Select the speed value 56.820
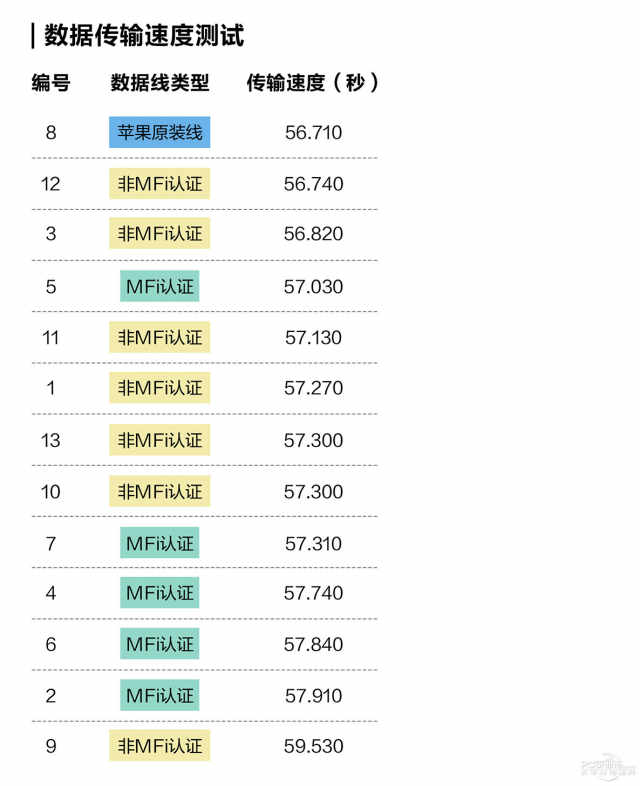Image resolution: width=640 pixels, height=786 pixels. pyautogui.click(x=313, y=234)
